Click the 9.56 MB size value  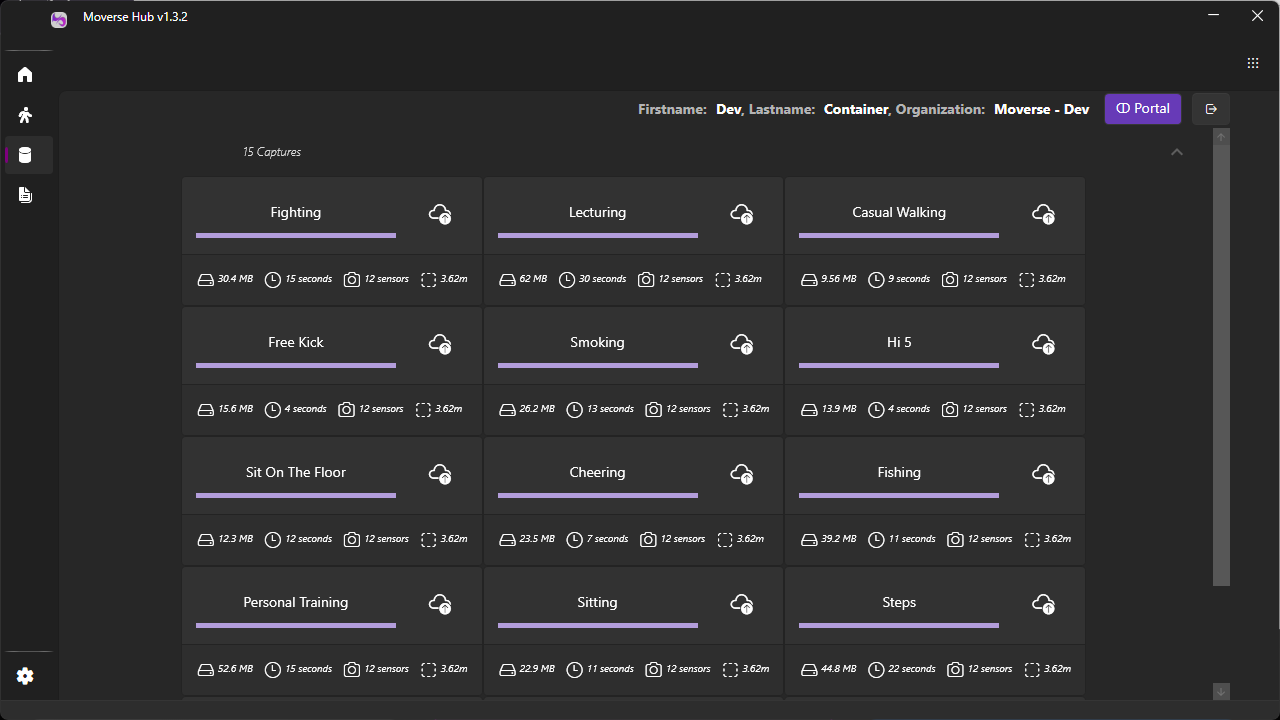839,279
